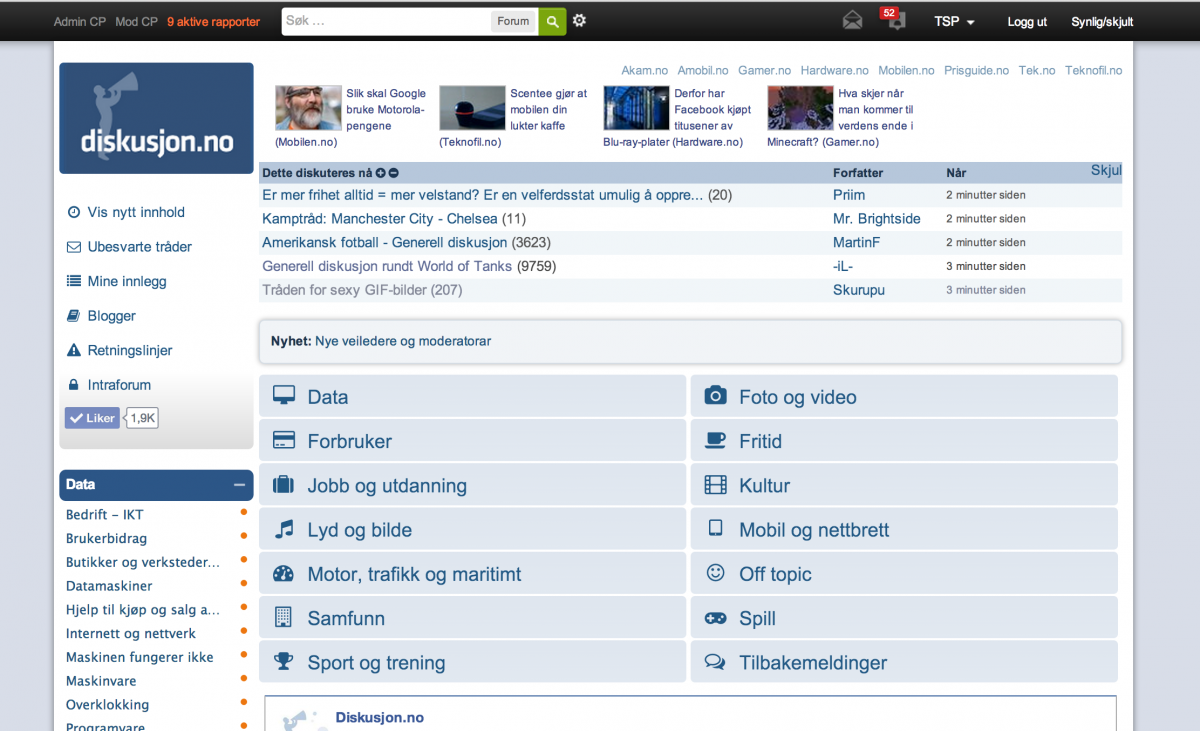Click the tablet icon in Mobil og nettbrett
The image size is (1200, 731).
point(715,529)
